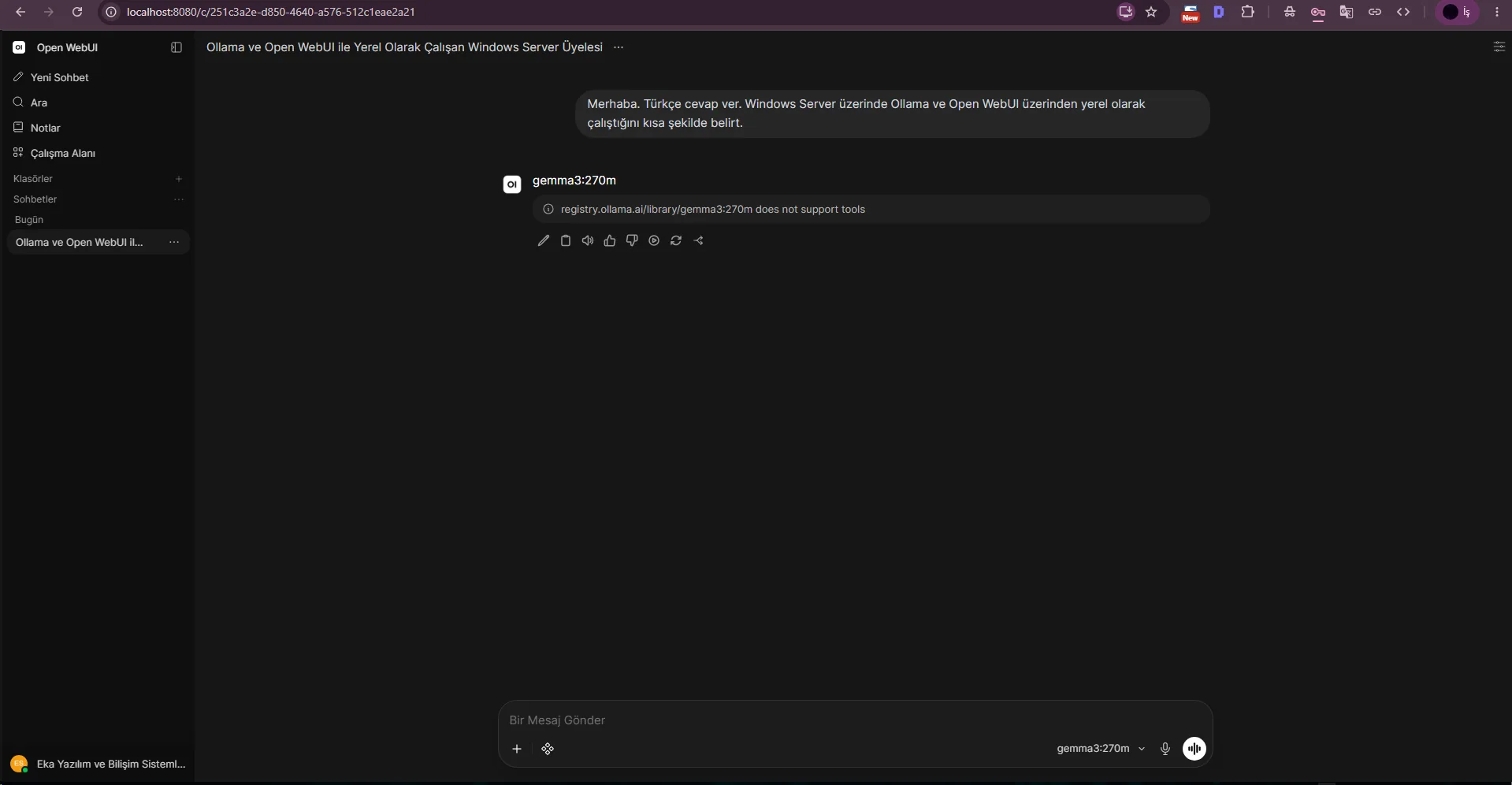Click the branch/share icon after regenerate
The height and width of the screenshot is (785, 1512).
pyautogui.click(x=699, y=241)
